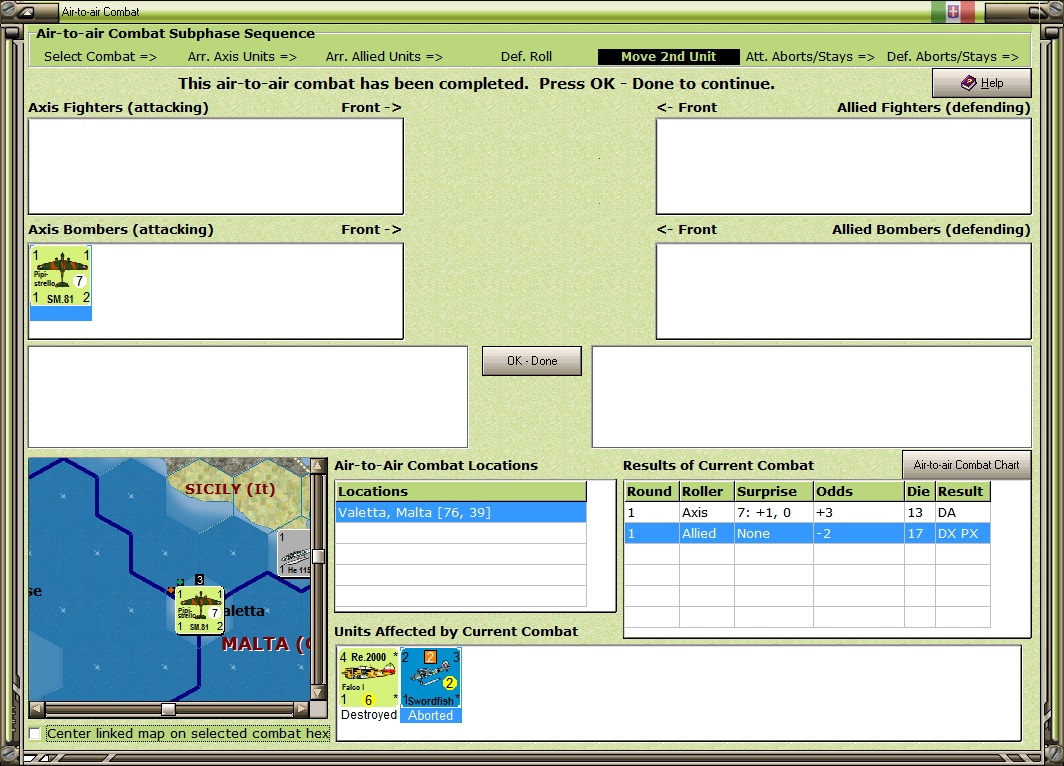Click the Arr. Allied Units subphase step
The image size is (1064, 766).
click(x=384, y=57)
